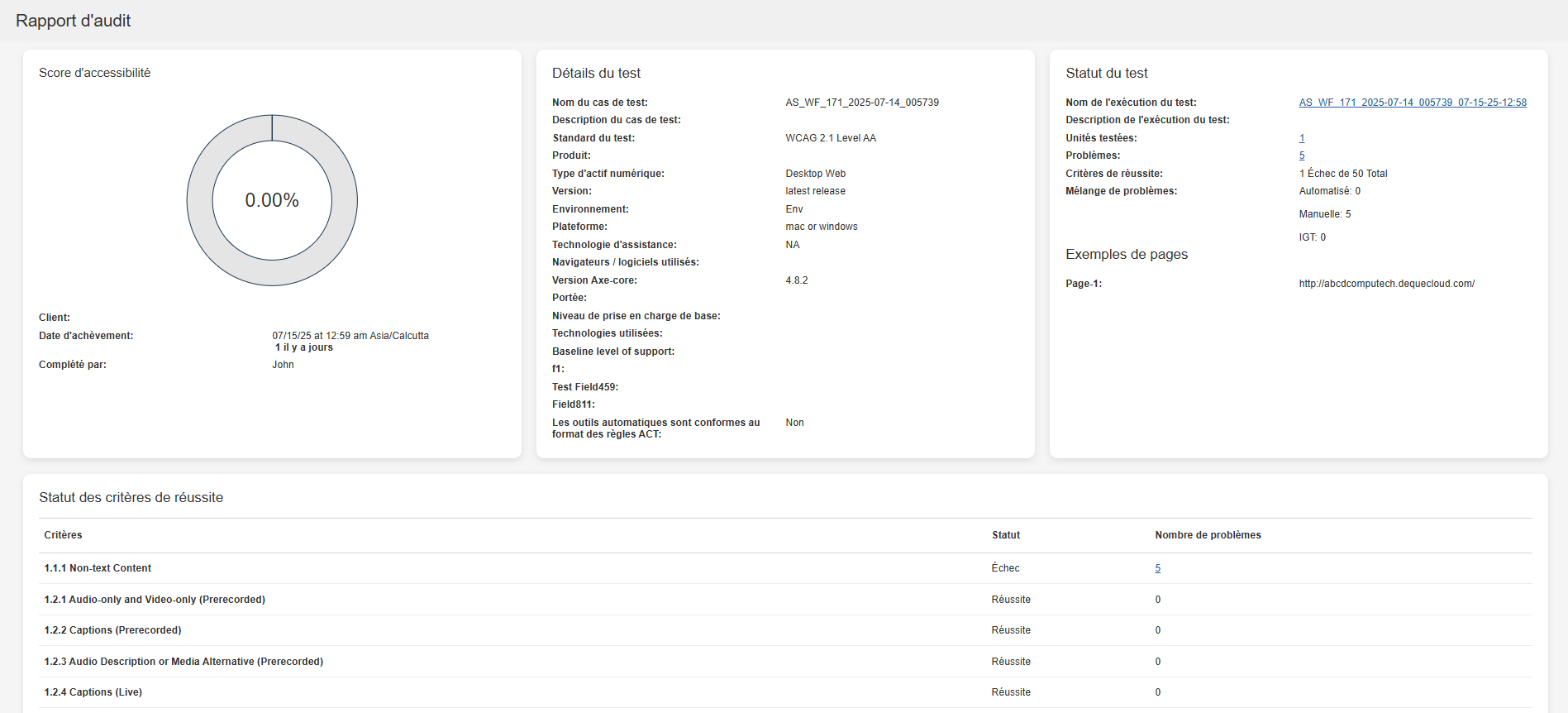Select the 1.2.4 Captions (Live) criterion
This screenshot has width=1568, height=713.
(93, 692)
